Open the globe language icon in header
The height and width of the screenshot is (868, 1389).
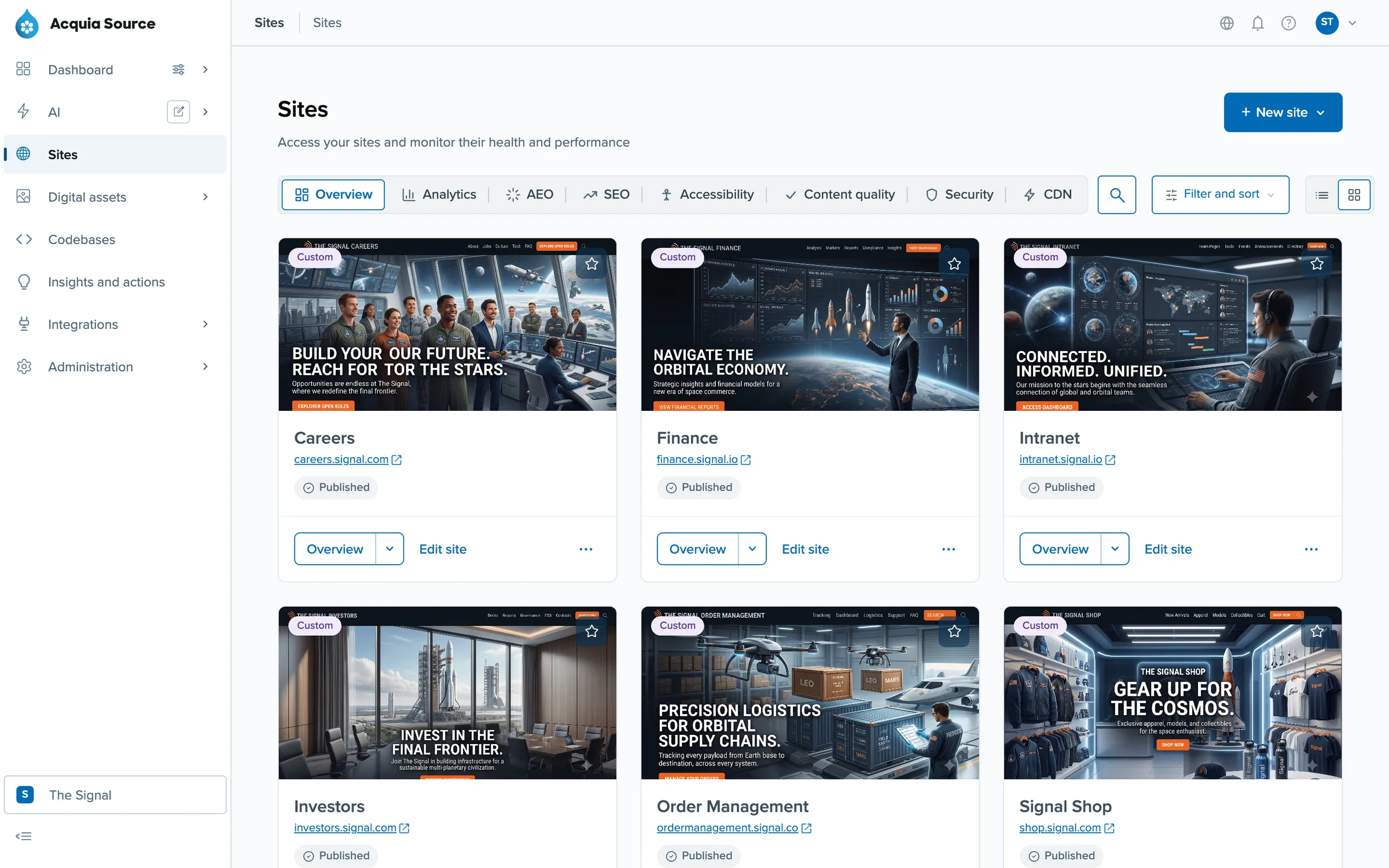click(x=1226, y=23)
